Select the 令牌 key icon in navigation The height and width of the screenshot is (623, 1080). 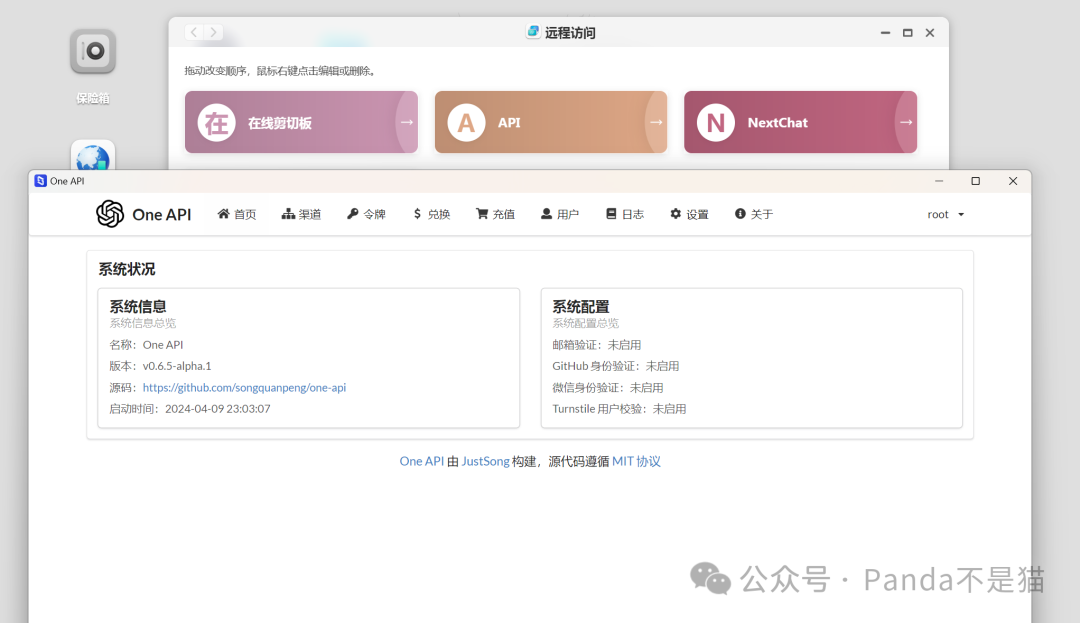coord(351,213)
